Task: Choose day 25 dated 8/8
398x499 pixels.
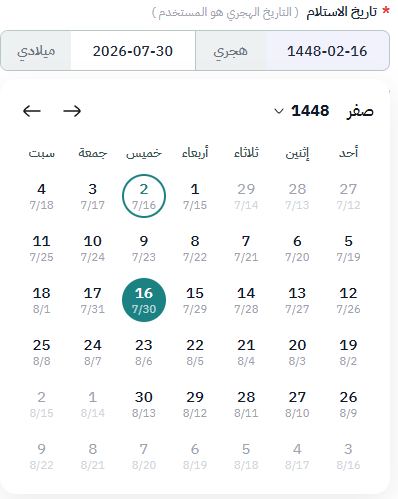Action: [42, 352]
